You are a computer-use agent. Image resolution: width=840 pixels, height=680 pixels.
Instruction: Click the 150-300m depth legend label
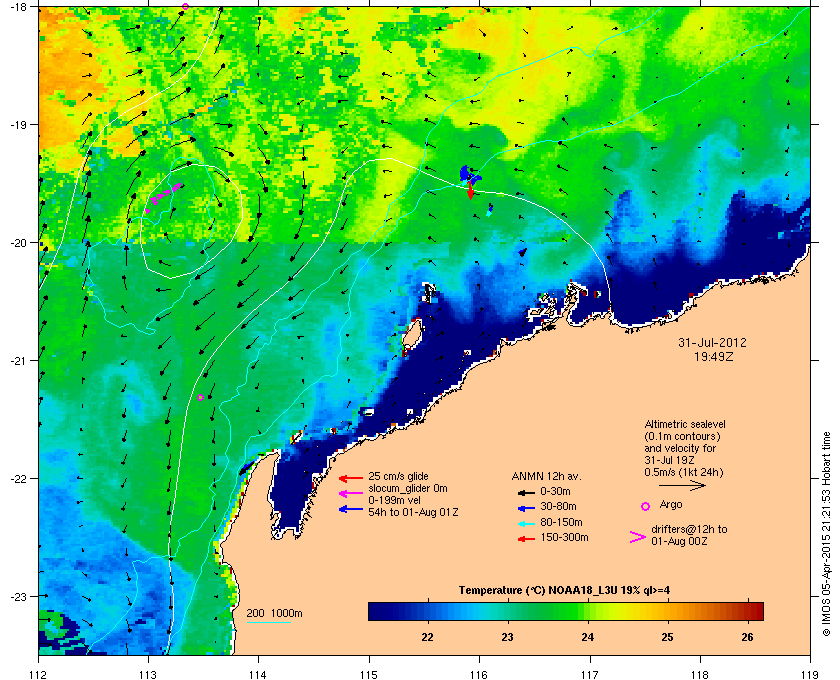pos(564,537)
